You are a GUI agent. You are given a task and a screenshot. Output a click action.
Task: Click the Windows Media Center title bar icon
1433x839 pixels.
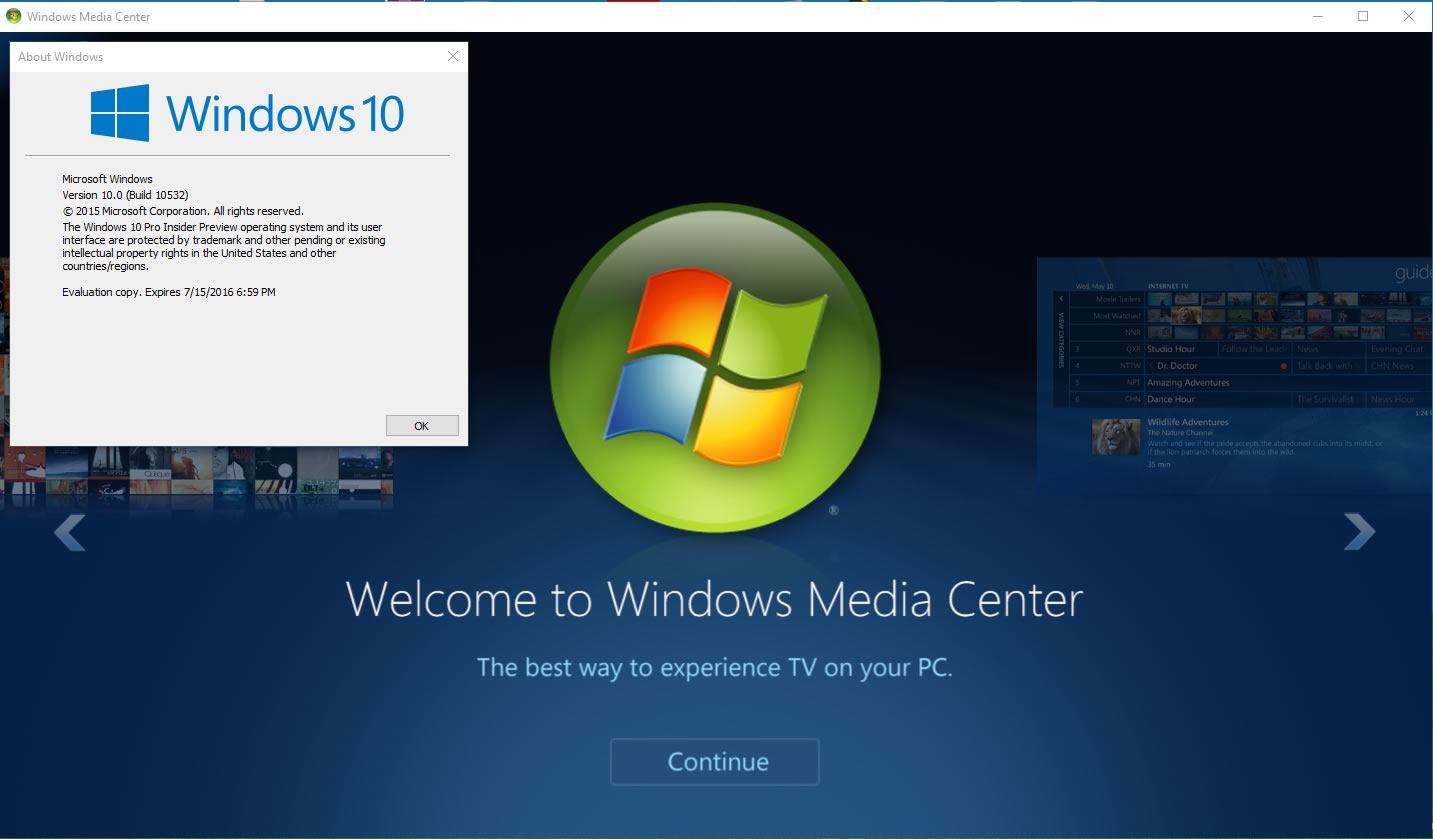(13, 16)
